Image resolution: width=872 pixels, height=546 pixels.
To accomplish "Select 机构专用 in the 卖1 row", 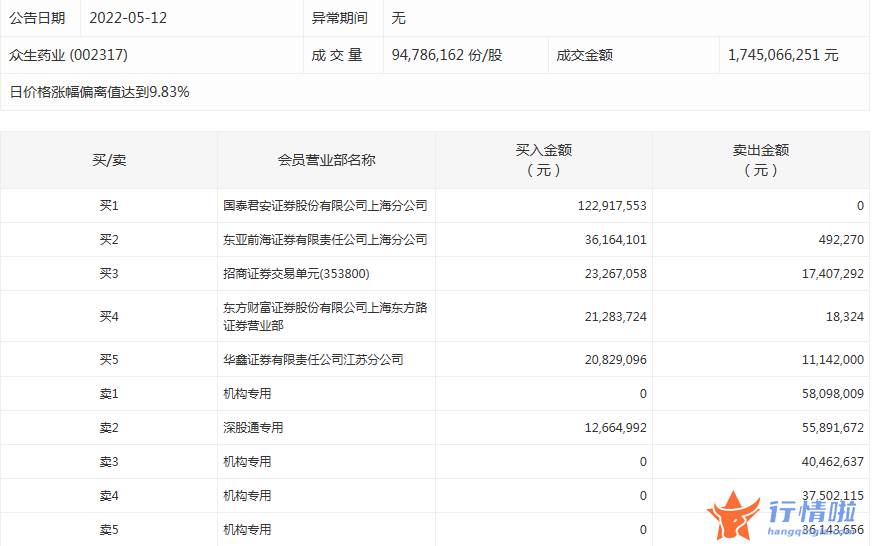I will click(247, 394).
